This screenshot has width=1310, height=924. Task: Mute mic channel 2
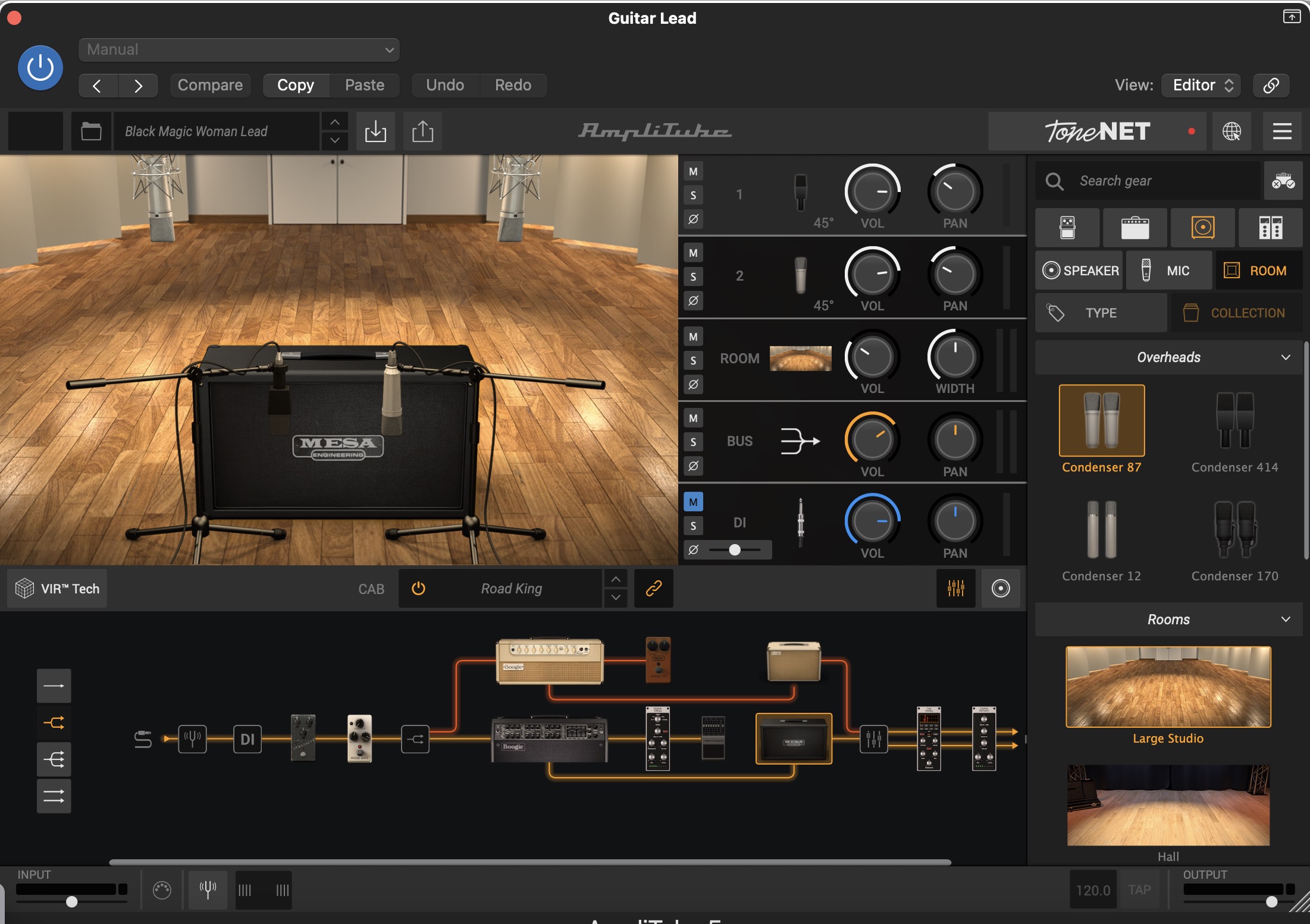pyautogui.click(x=693, y=253)
